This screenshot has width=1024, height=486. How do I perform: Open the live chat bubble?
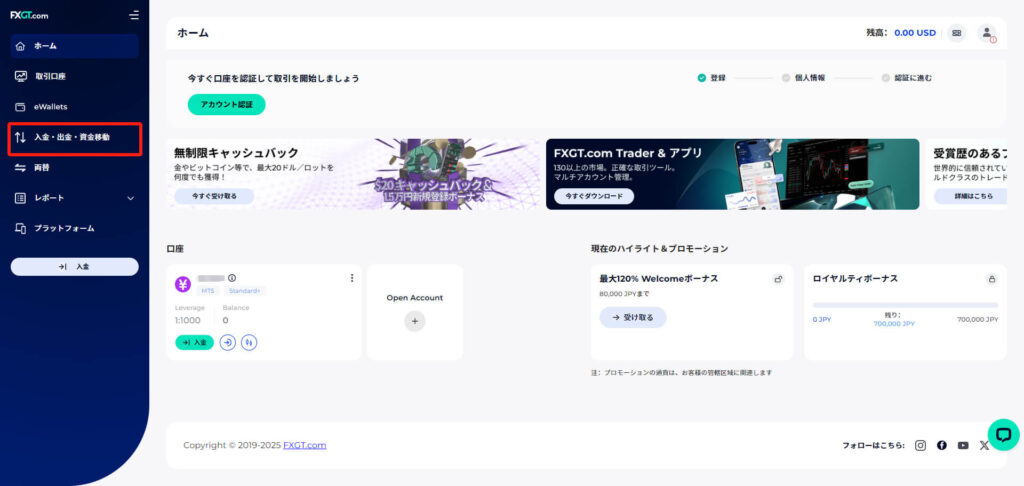tap(1003, 434)
